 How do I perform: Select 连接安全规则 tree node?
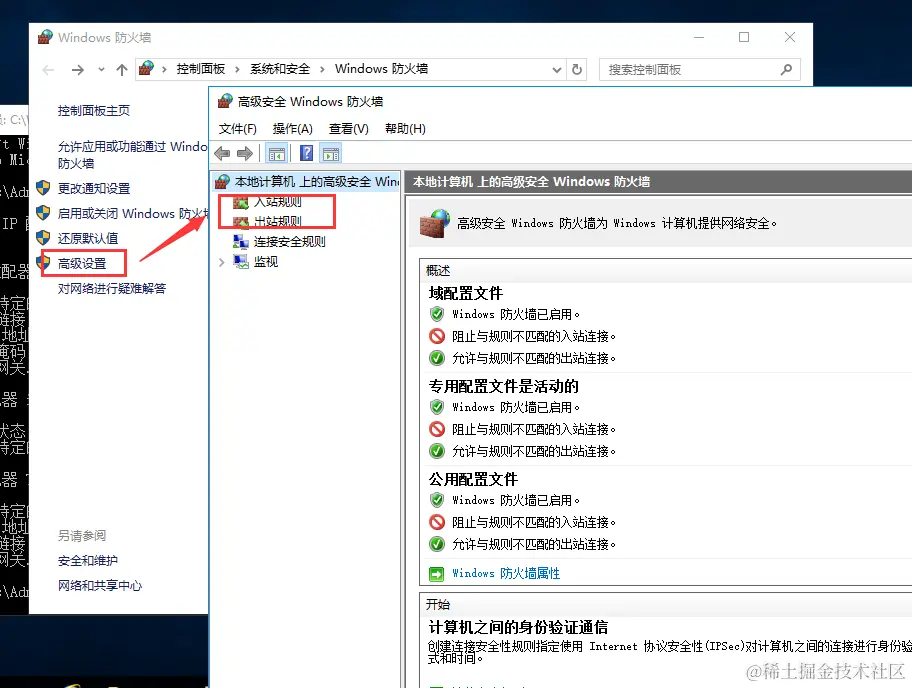[x=290, y=241]
